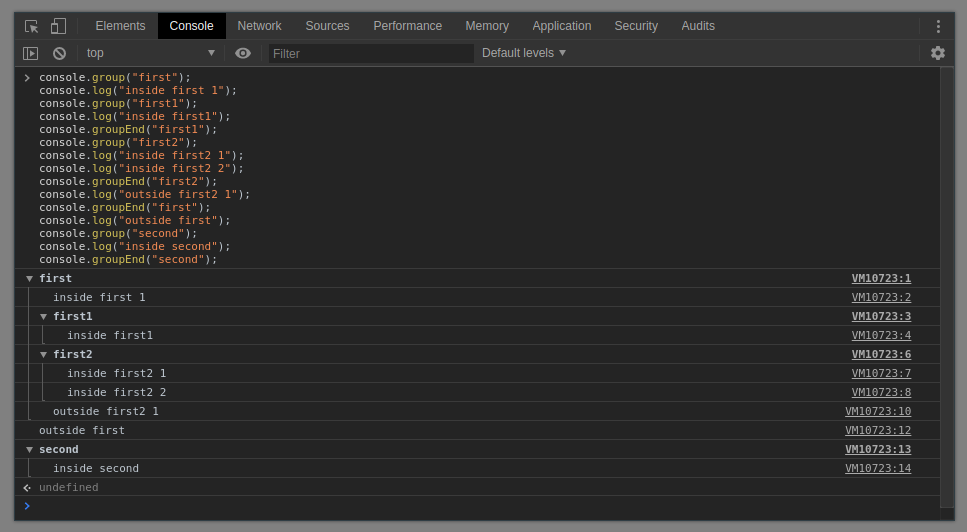Screen dimensions: 967x532
Task: Open console settings gear icon
Action: click(x=937, y=53)
